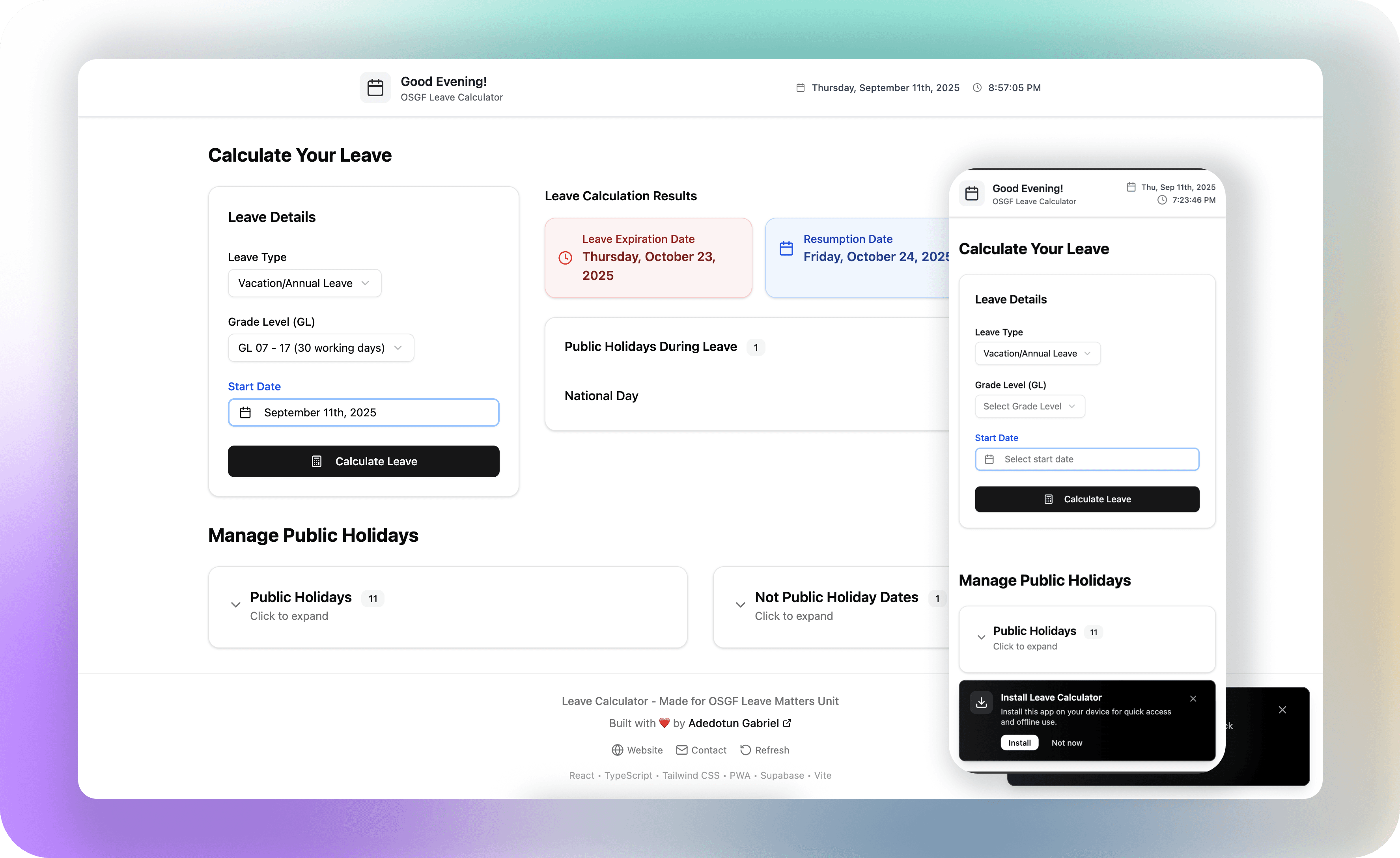Close the Install Leave Calculator prompt
This screenshot has width=1400, height=858.
click(x=1193, y=699)
